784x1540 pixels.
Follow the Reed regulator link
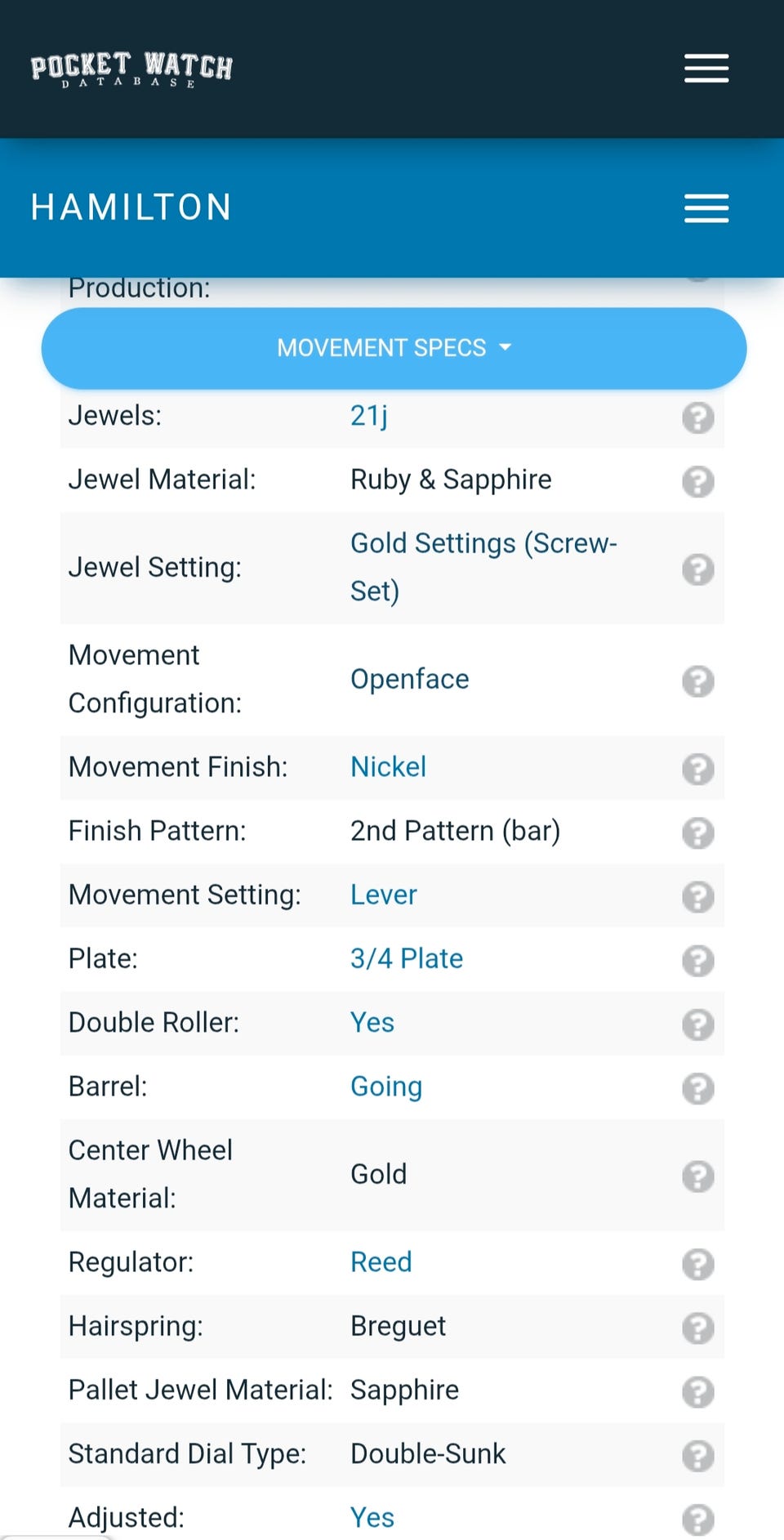[x=381, y=1262]
